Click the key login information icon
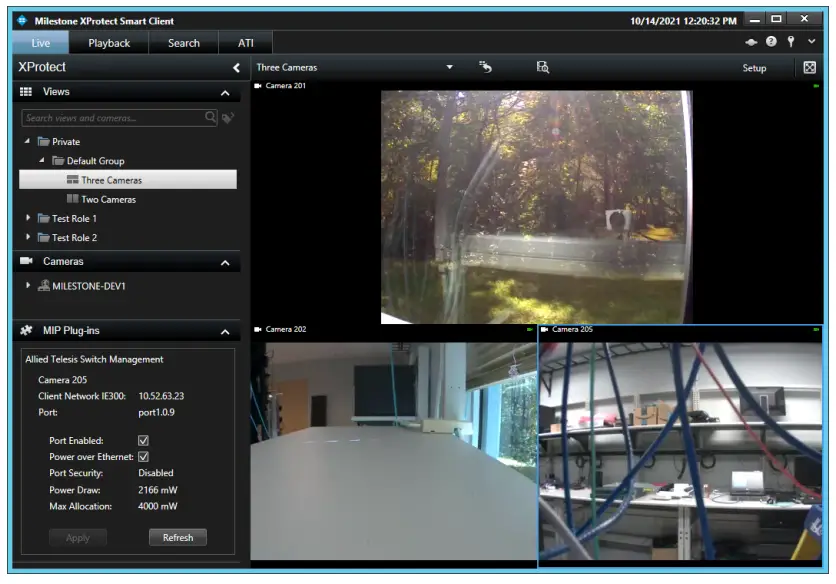The image size is (836, 584). 791,42
